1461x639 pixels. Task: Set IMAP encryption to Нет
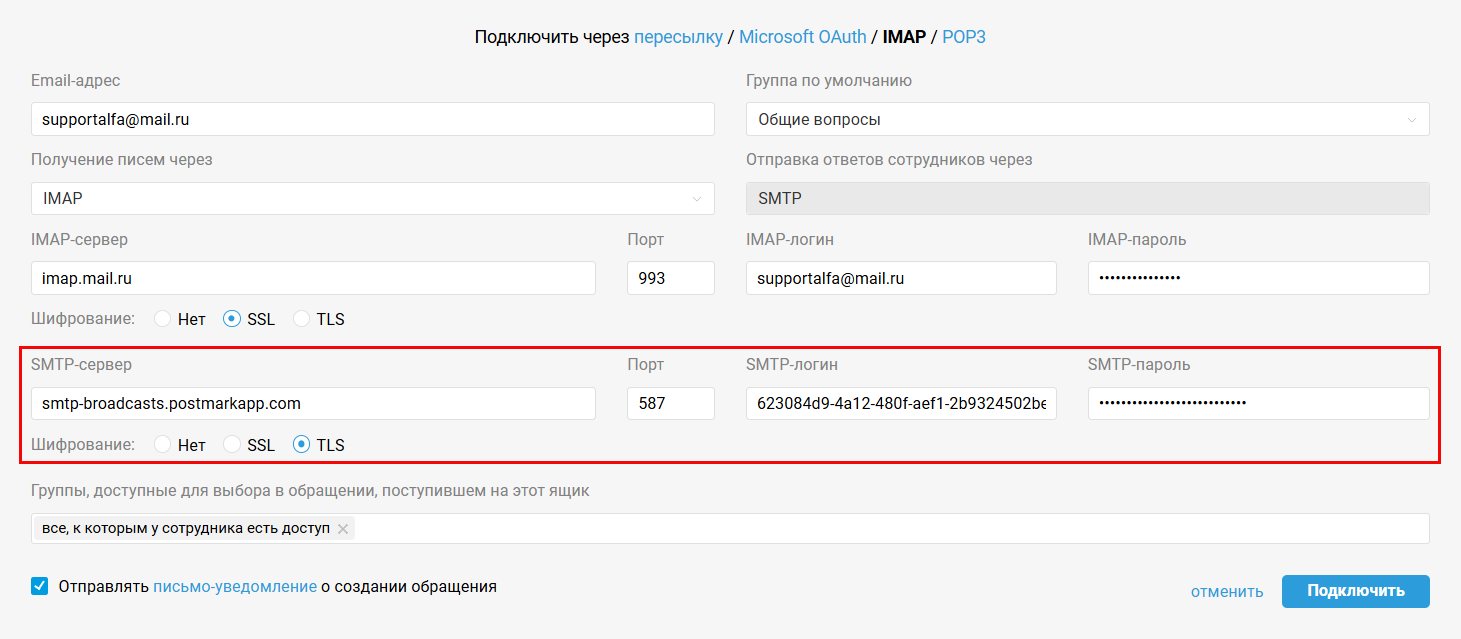pos(163,319)
